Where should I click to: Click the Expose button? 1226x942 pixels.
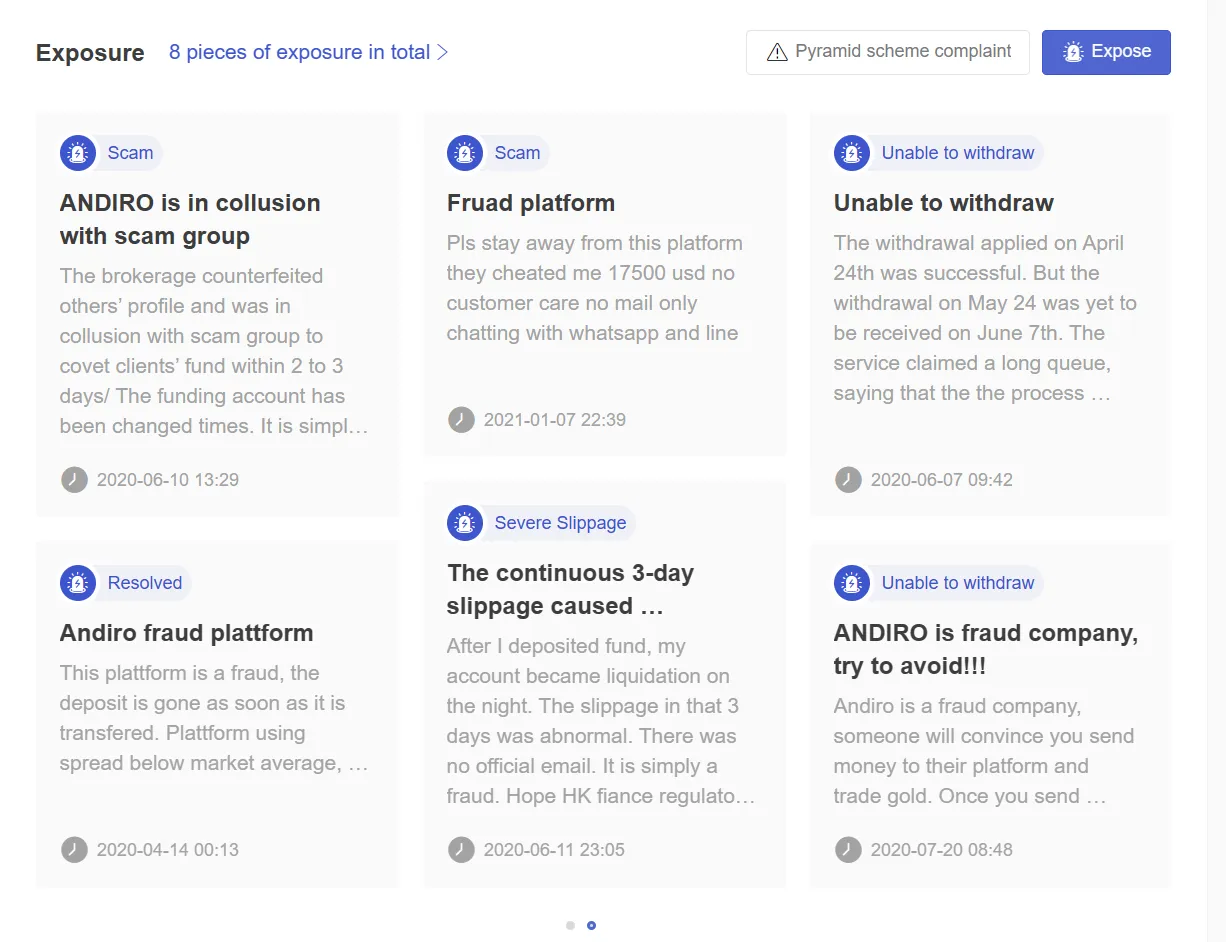click(1106, 52)
